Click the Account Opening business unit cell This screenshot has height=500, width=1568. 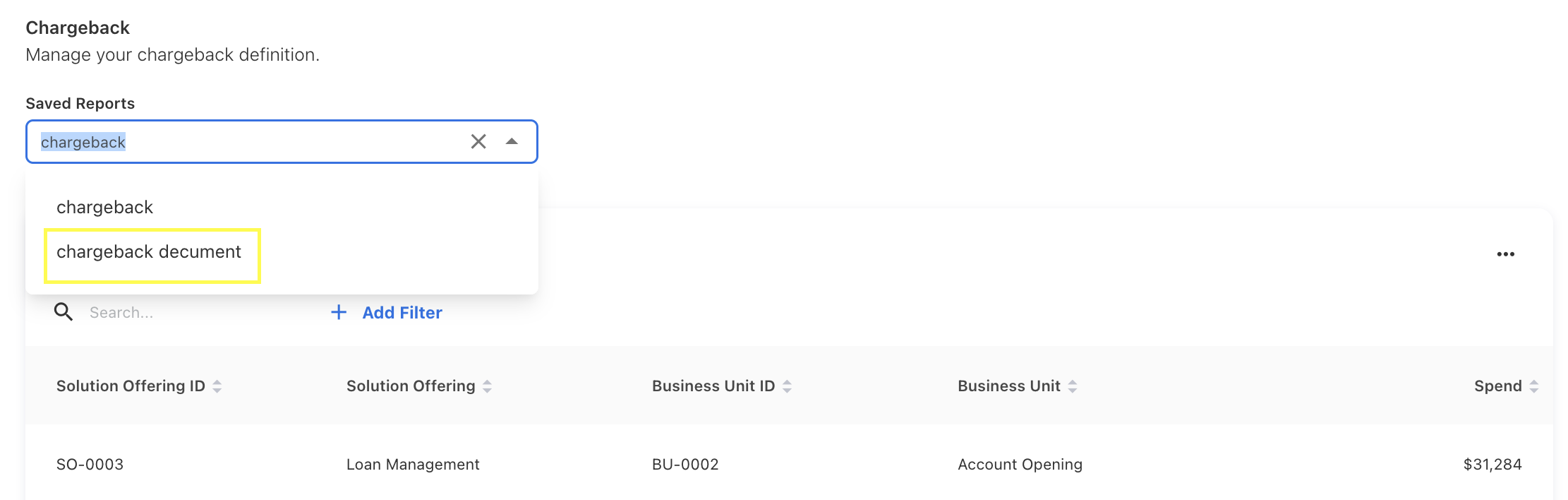(1020, 465)
